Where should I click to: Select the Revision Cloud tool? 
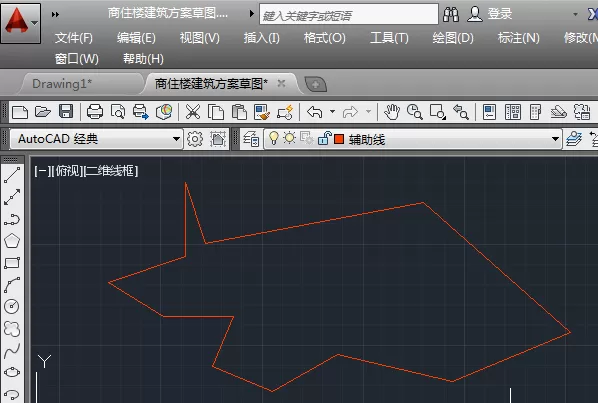tap(12, 329)
